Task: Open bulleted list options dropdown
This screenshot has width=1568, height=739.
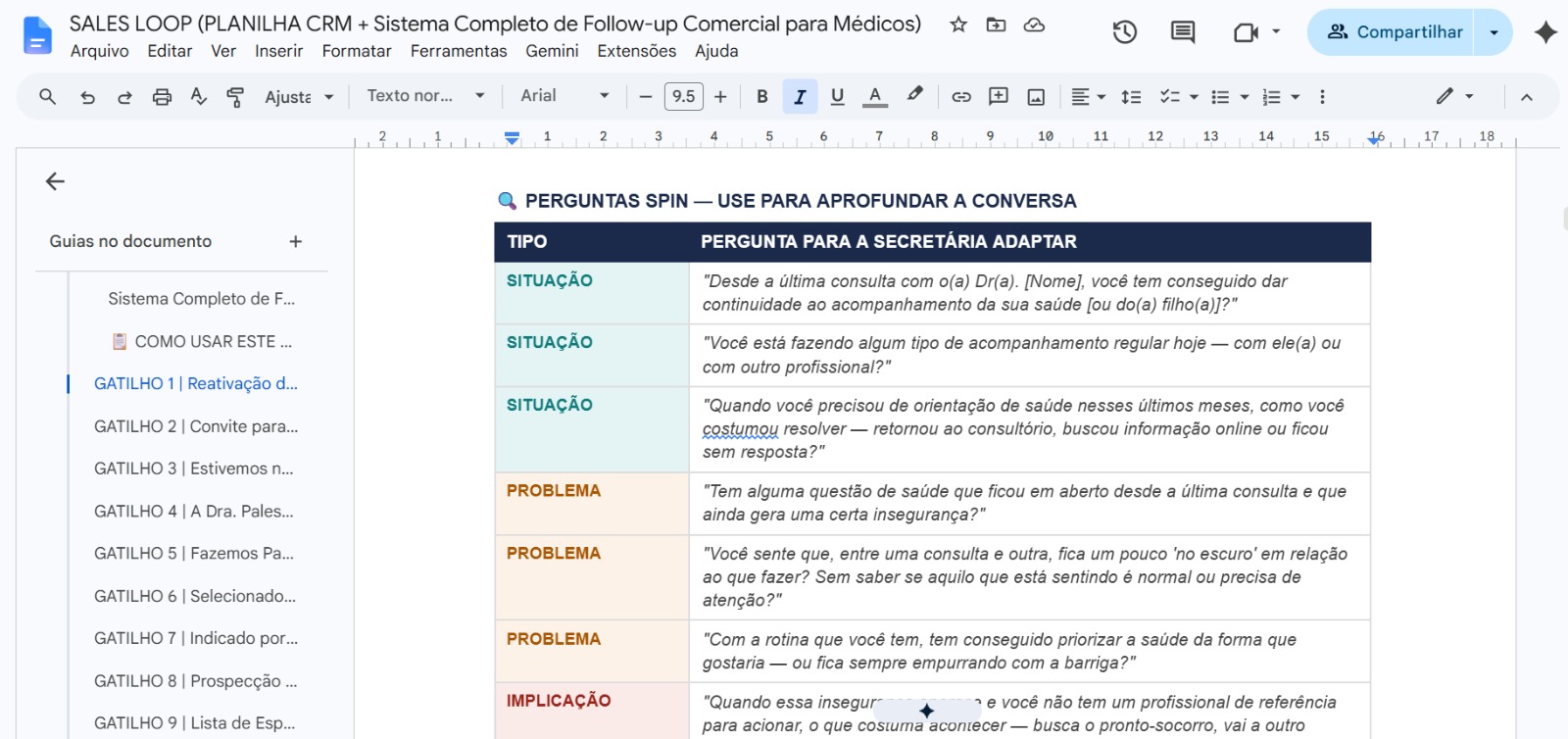Action: point(1244,97)
